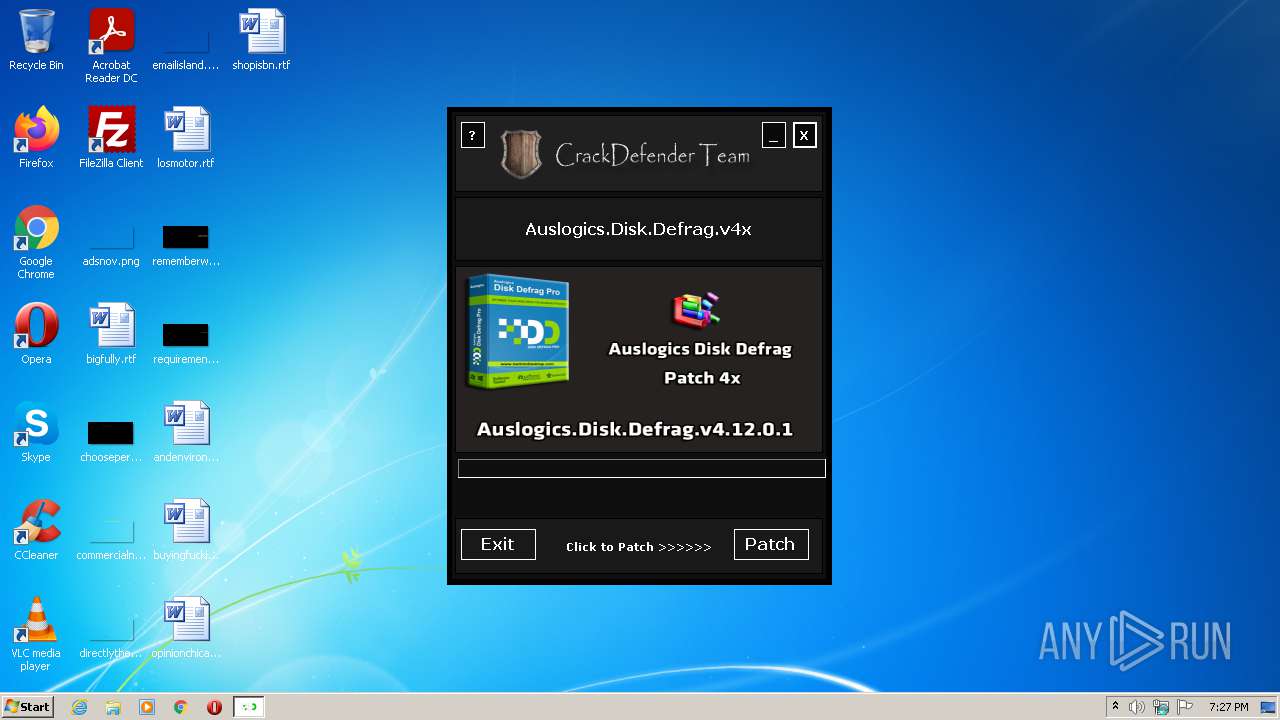Close the CrackDefender patcher with the X button

point(804,135)
